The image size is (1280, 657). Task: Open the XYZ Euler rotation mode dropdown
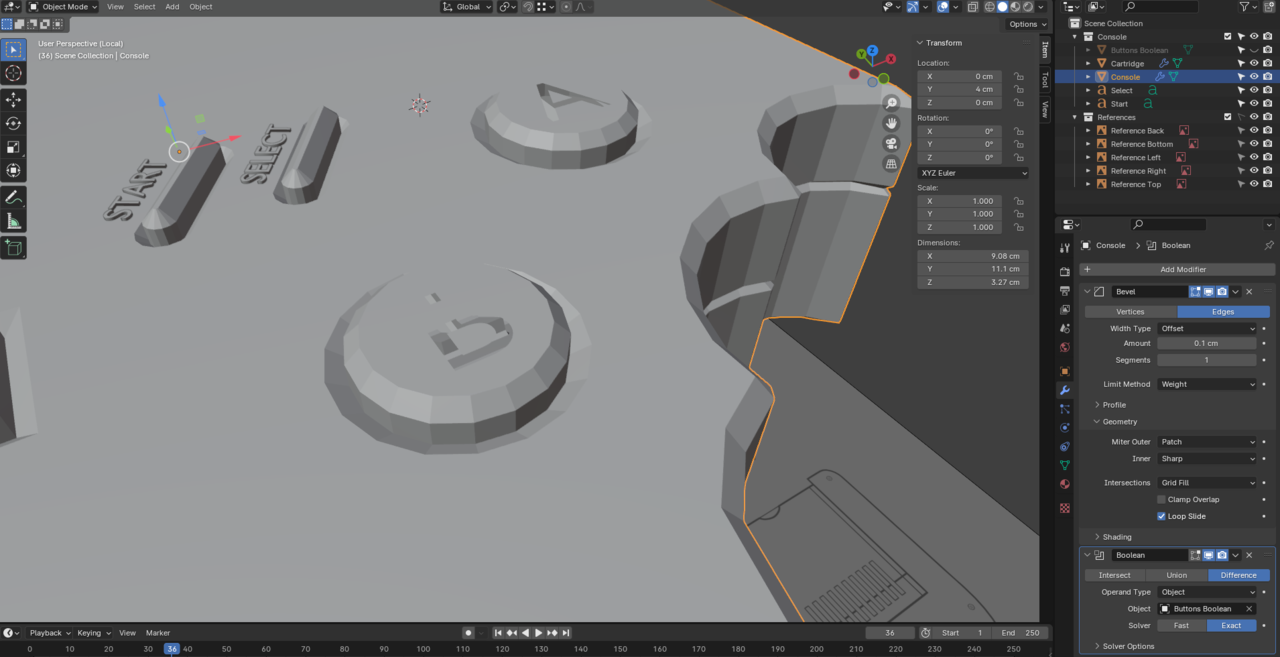click(973, 173)
